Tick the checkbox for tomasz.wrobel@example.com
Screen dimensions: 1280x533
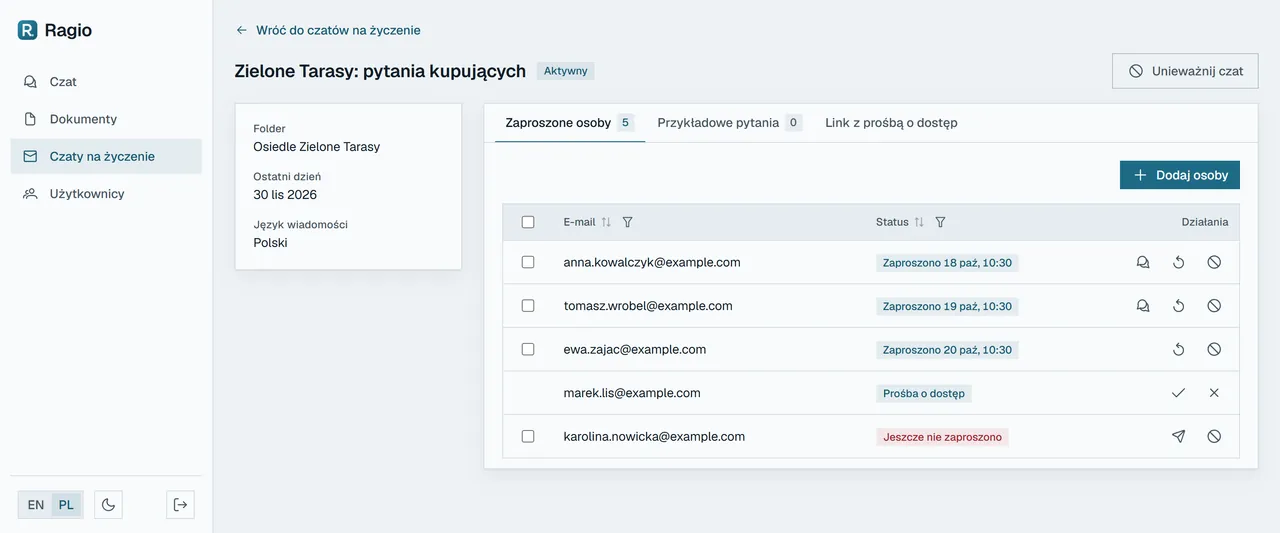click(x=528, y=306)
